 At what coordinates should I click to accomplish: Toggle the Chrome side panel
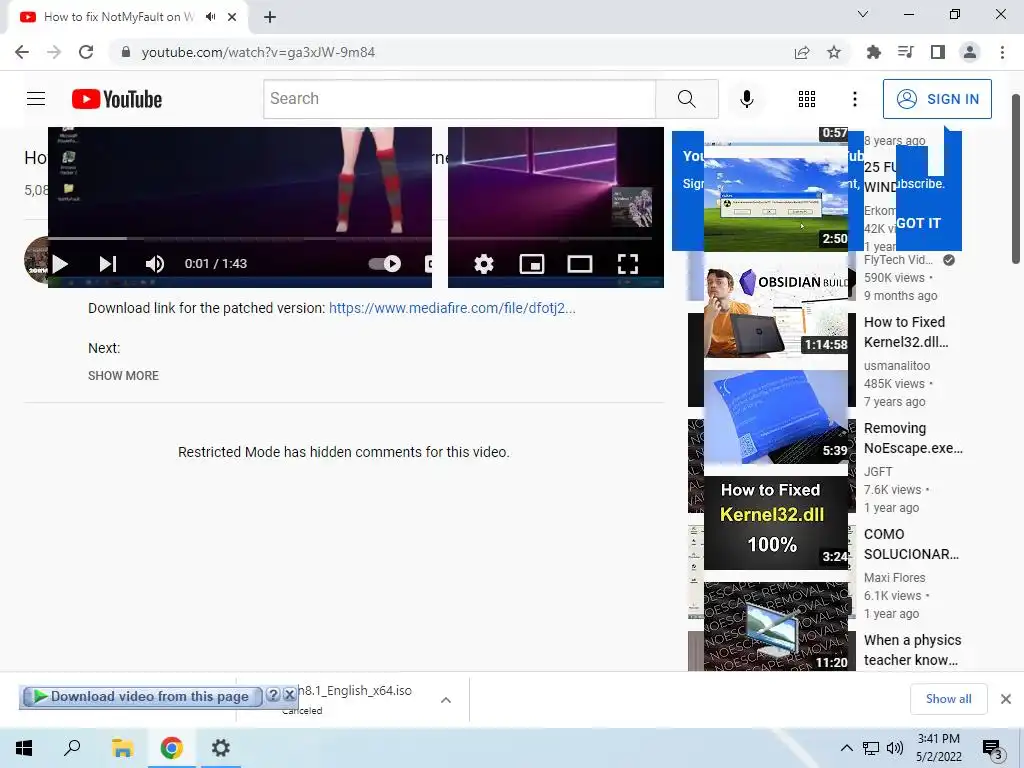(938, 52)
